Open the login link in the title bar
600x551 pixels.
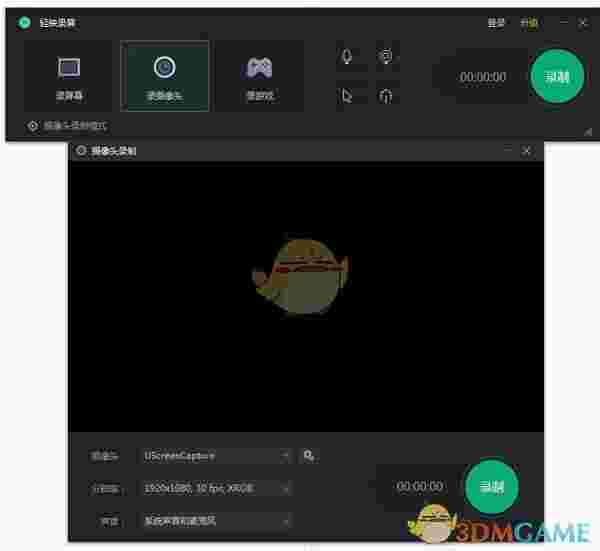click(496, 24)
